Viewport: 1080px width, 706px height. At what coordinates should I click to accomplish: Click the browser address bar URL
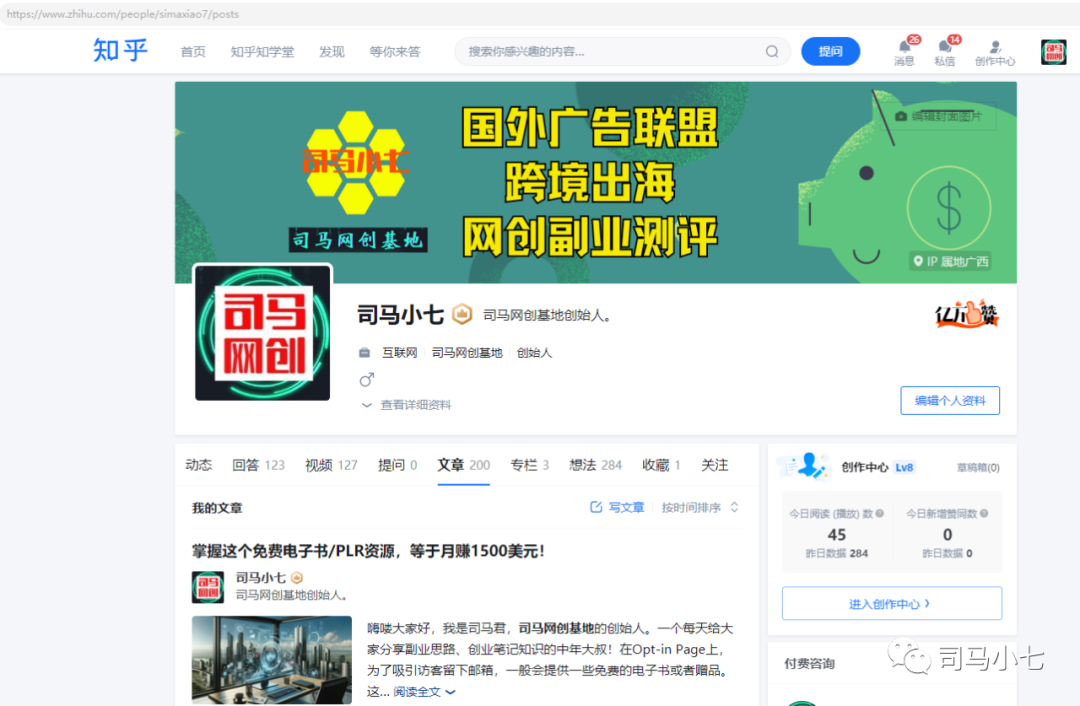123,14
